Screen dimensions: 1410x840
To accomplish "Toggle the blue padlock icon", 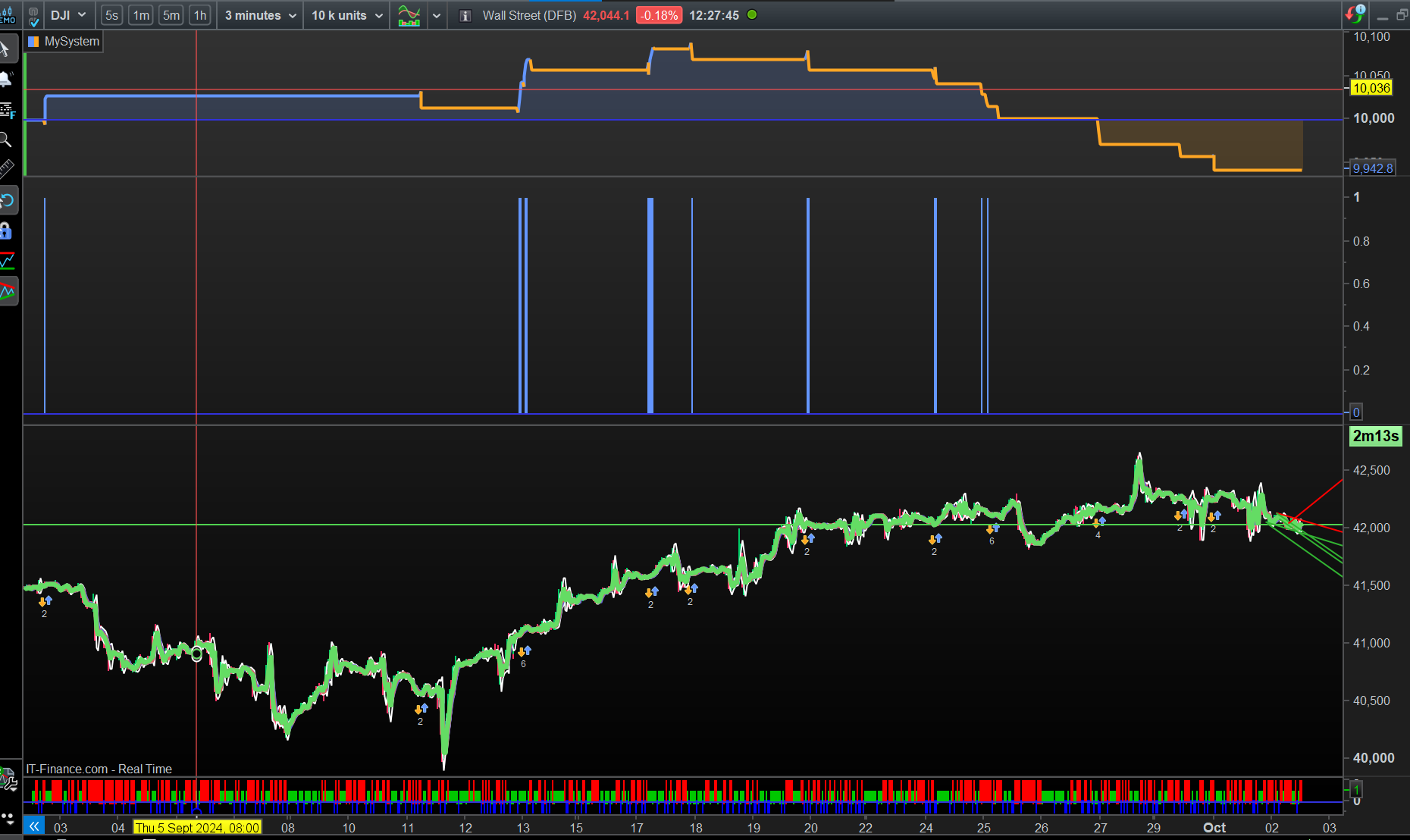I will coord(6,230).
